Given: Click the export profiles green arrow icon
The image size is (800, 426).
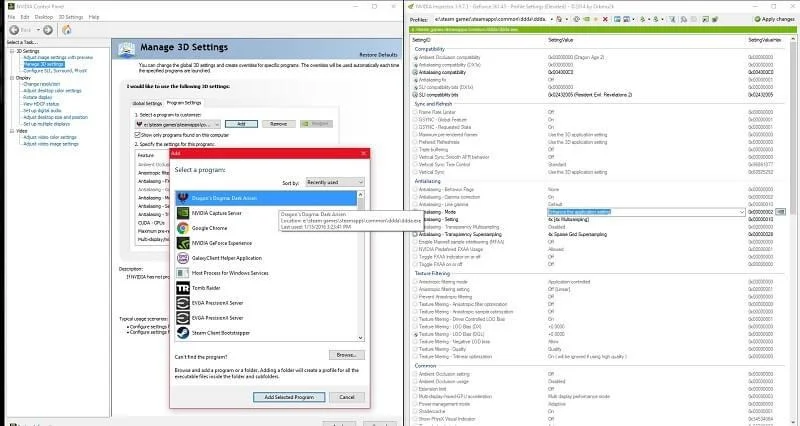Looking at the screenshot, I should coord(642,19).
